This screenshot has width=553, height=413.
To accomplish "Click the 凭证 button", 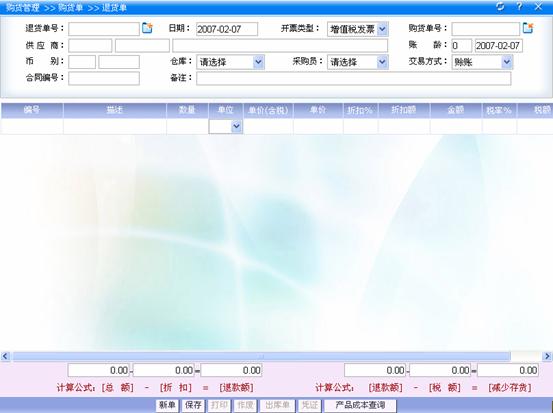I will point(309,405).
